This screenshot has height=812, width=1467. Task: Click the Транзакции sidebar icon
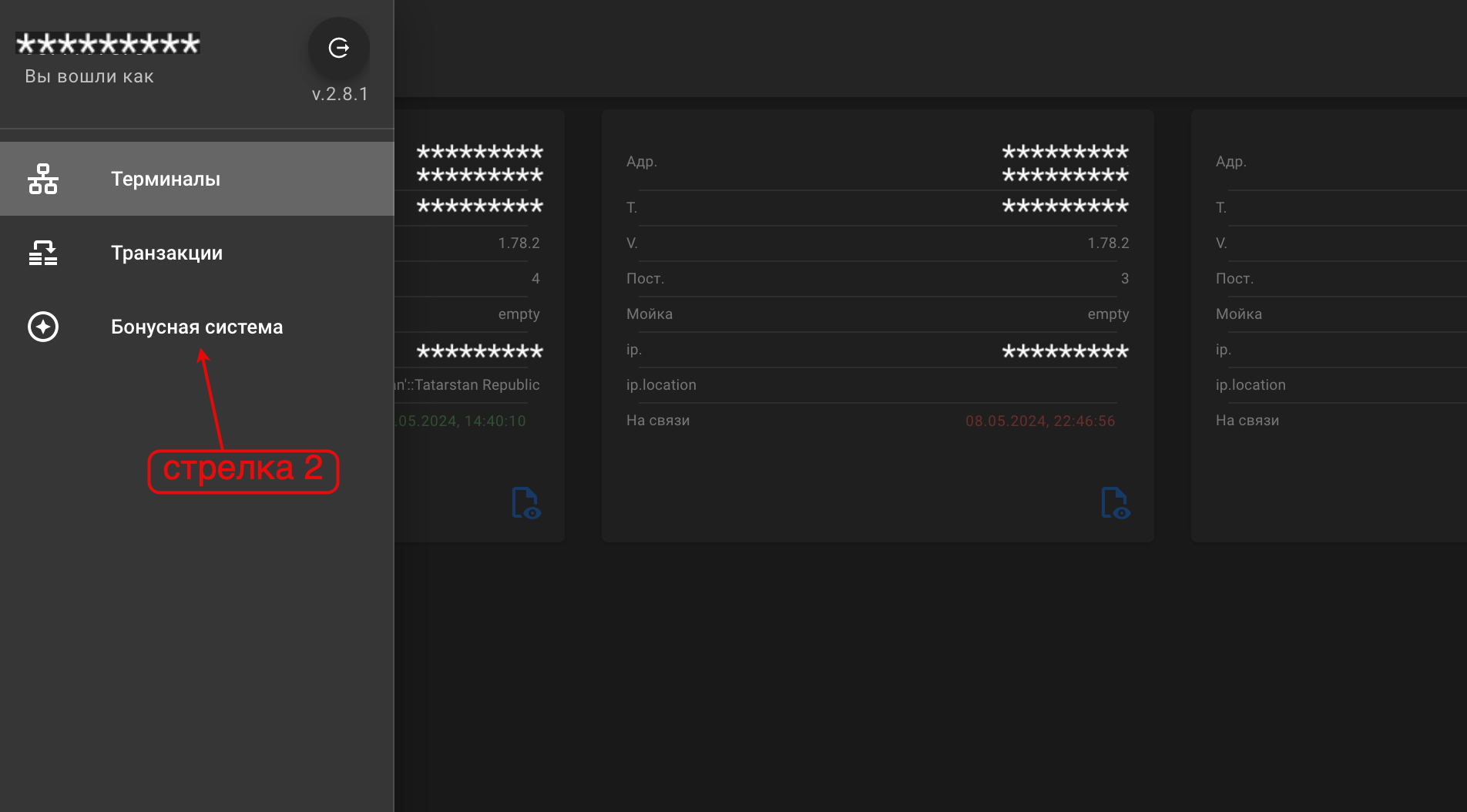click(43, 253)
